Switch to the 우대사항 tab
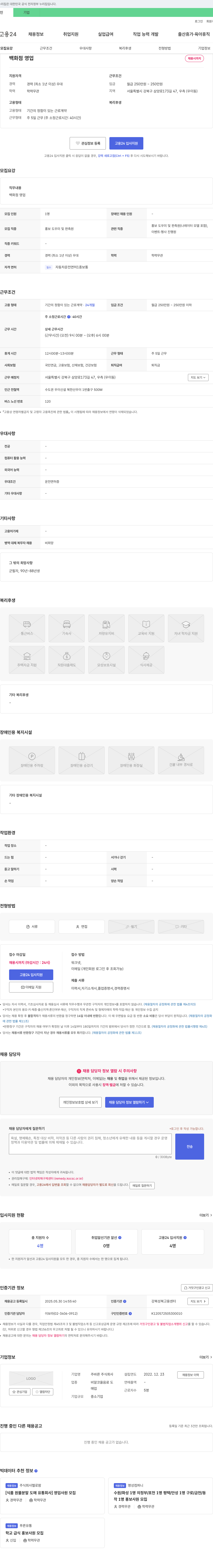Image resolution: width=213 pixels, height=1568 pixels. 85,48
